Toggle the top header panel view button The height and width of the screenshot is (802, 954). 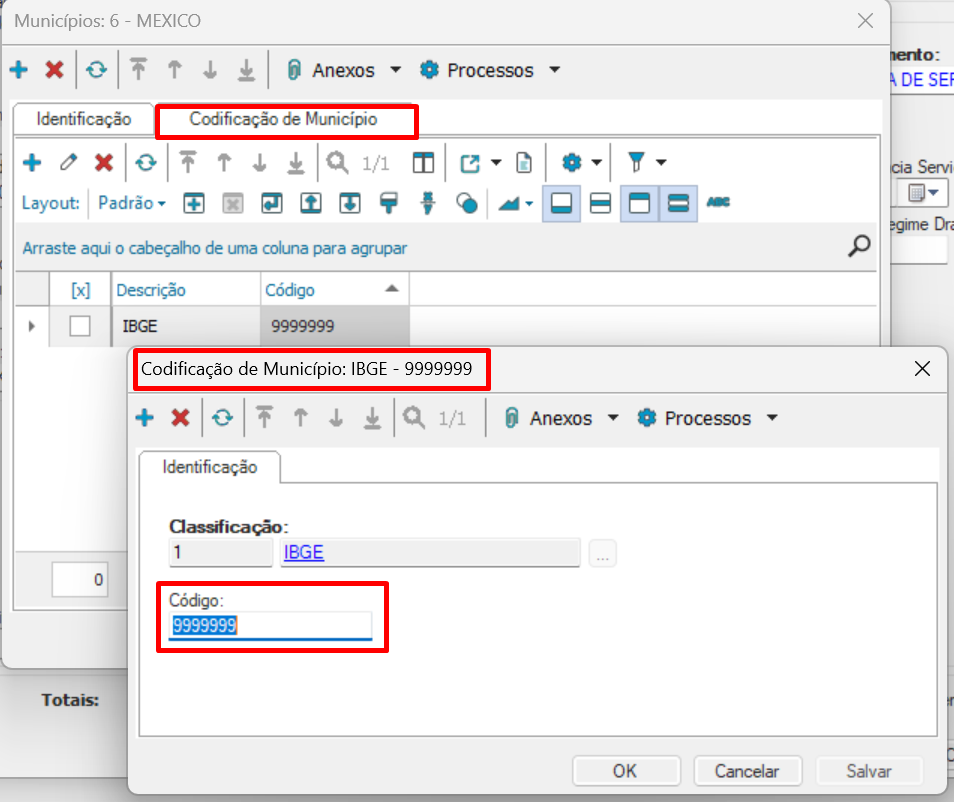(x=639, y=203)
